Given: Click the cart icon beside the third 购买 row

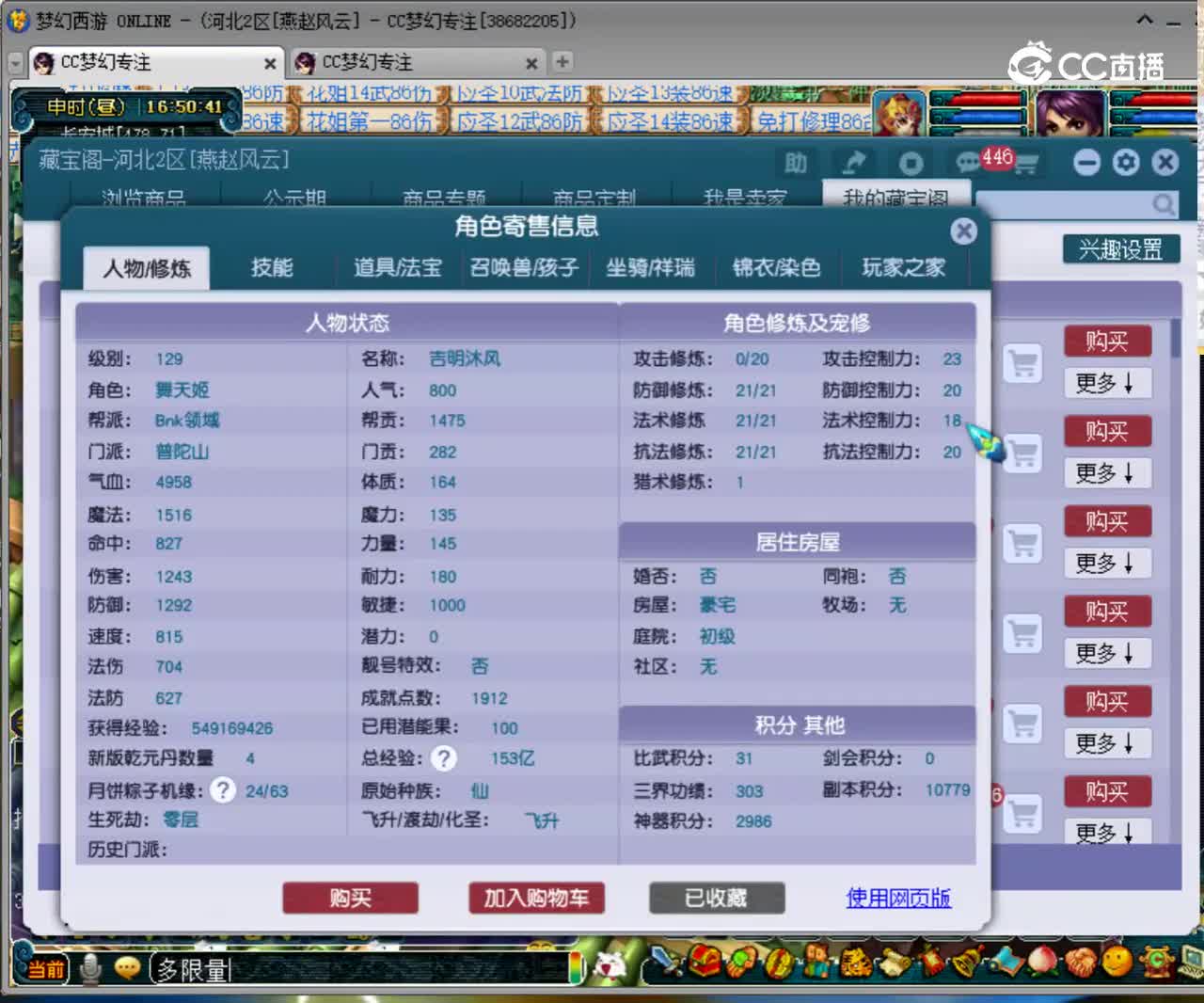Looking at the screenshot, I should tap(1022, 544).
